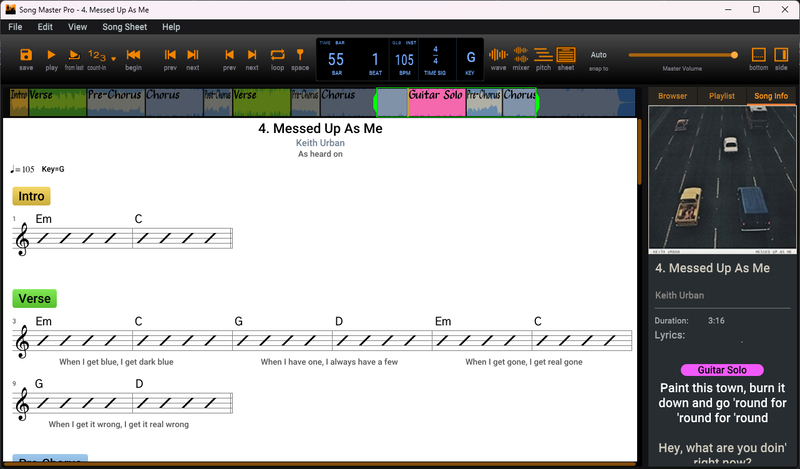The height and width of the screenshot is (469, 800).
Task: Click lyric 'When I get it wrong, I get it real wrong'
Action: 118,424
